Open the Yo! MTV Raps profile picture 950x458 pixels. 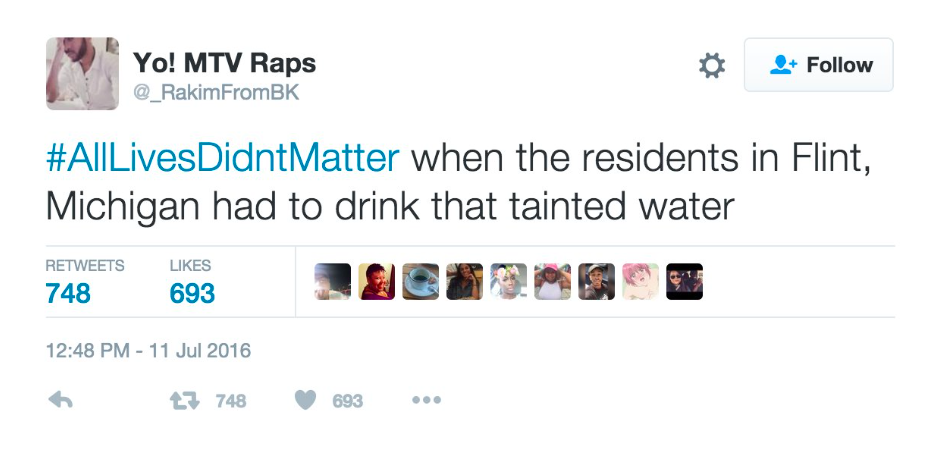tap(82, 73)
